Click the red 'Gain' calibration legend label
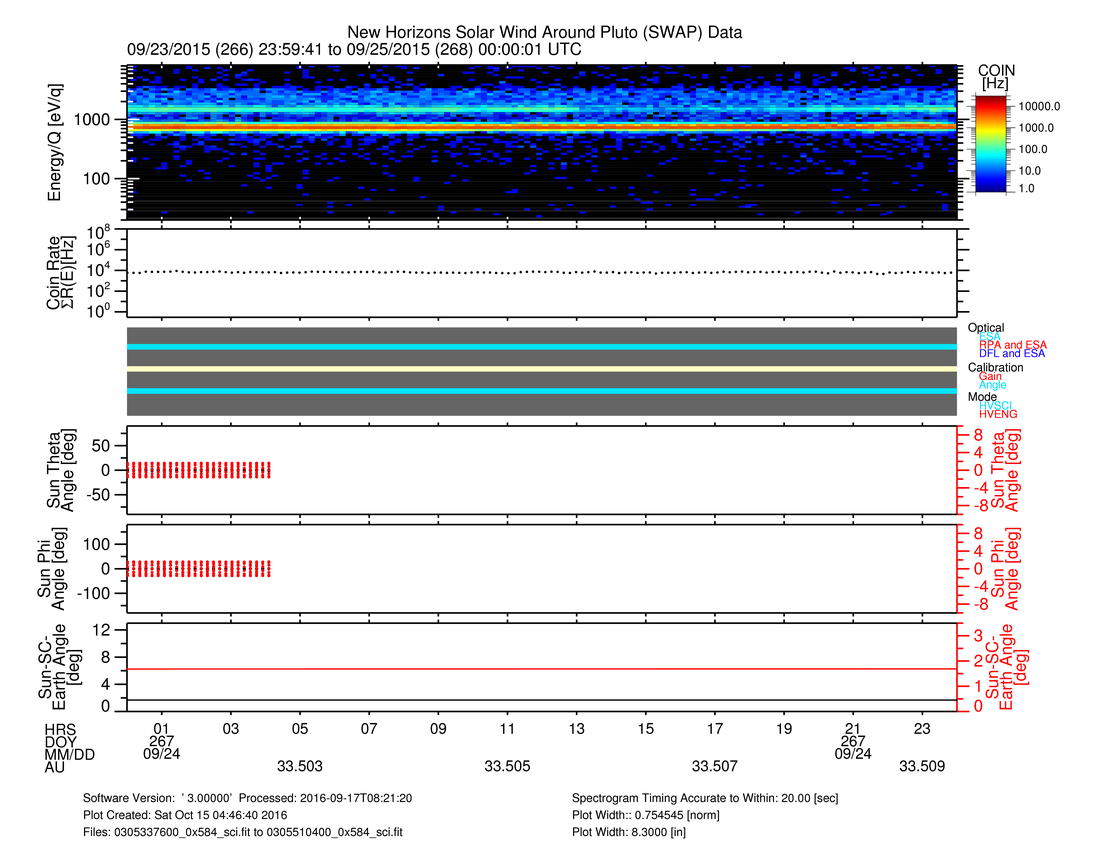 coord(991,376)
